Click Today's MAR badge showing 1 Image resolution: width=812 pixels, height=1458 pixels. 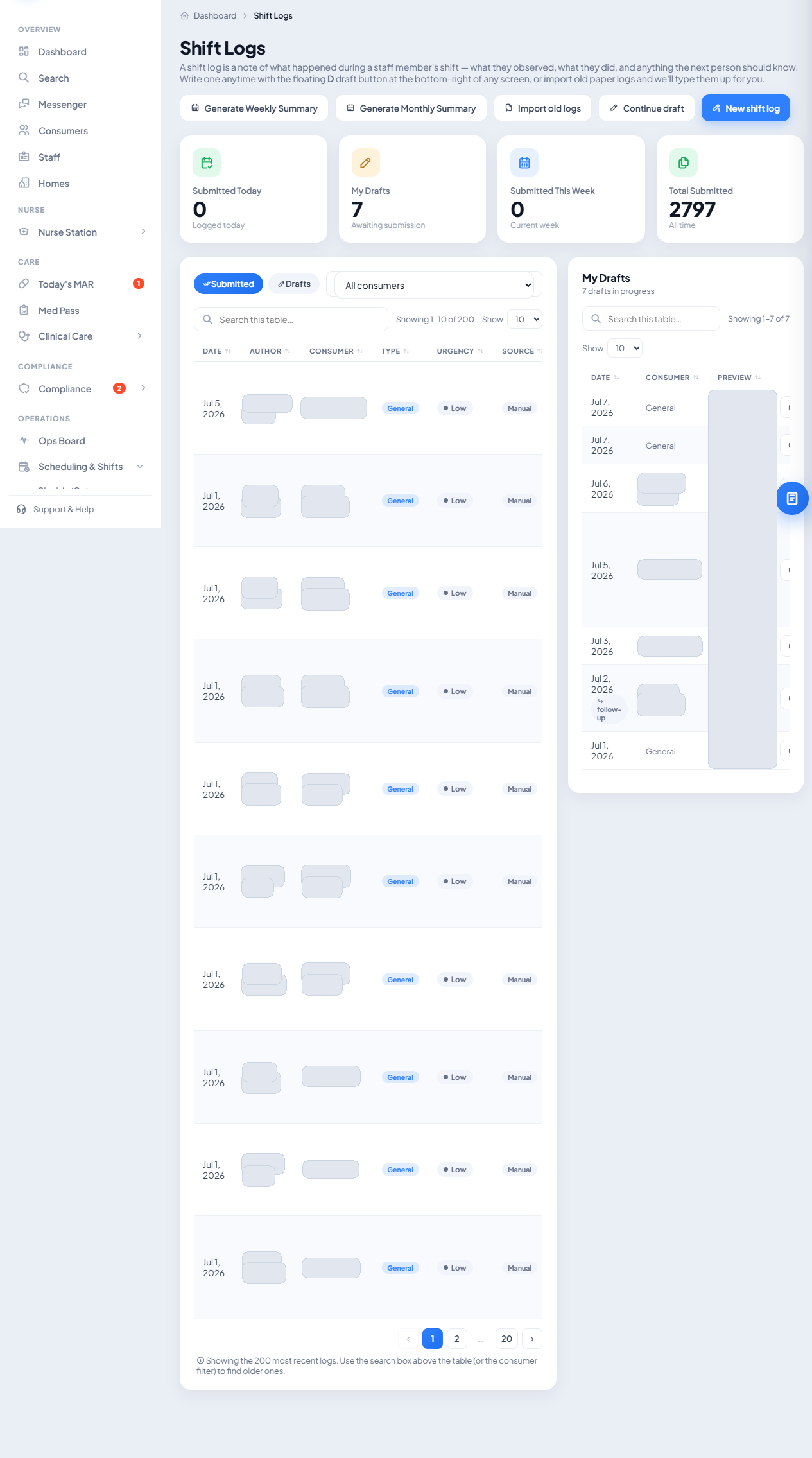(138, 284)
